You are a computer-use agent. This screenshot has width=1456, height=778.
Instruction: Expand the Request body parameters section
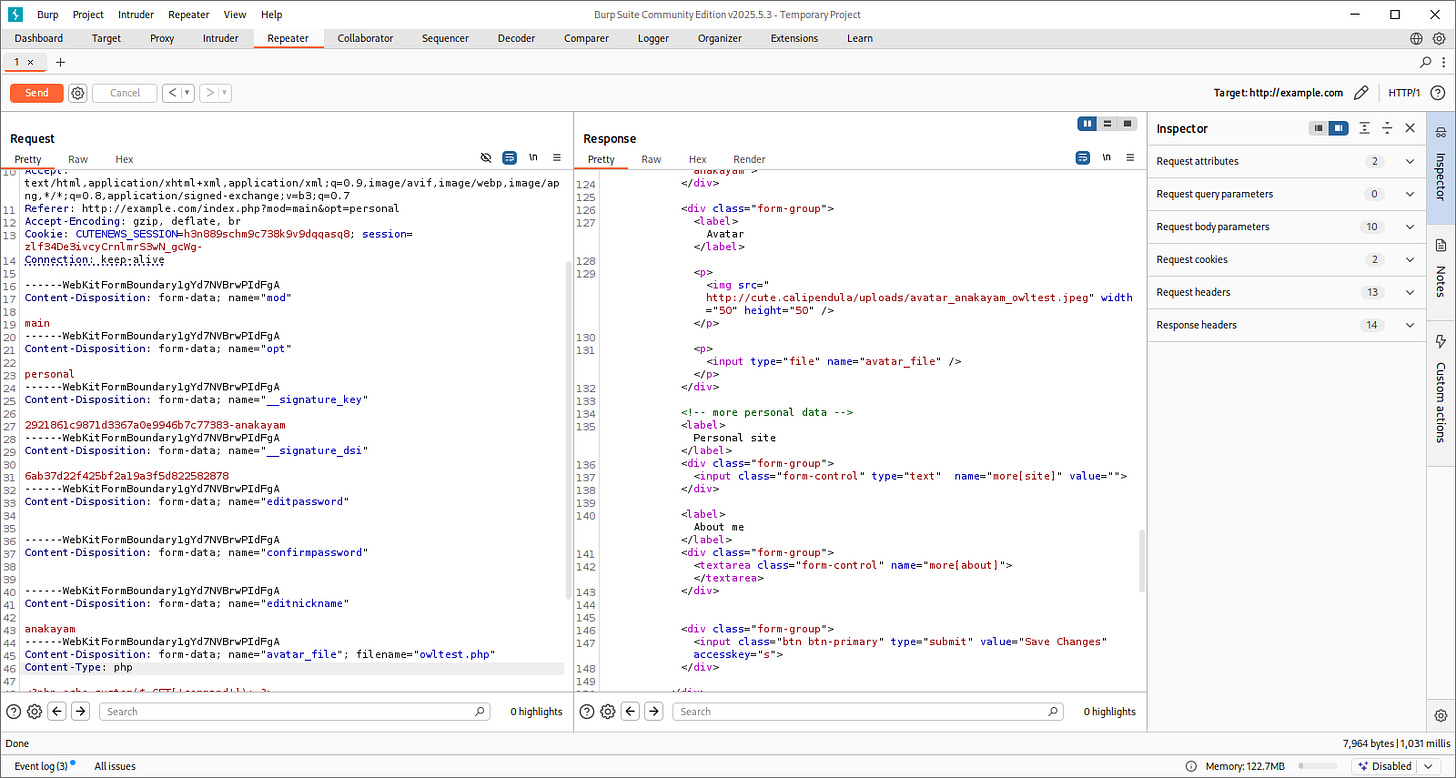(x=1410, y=227)
